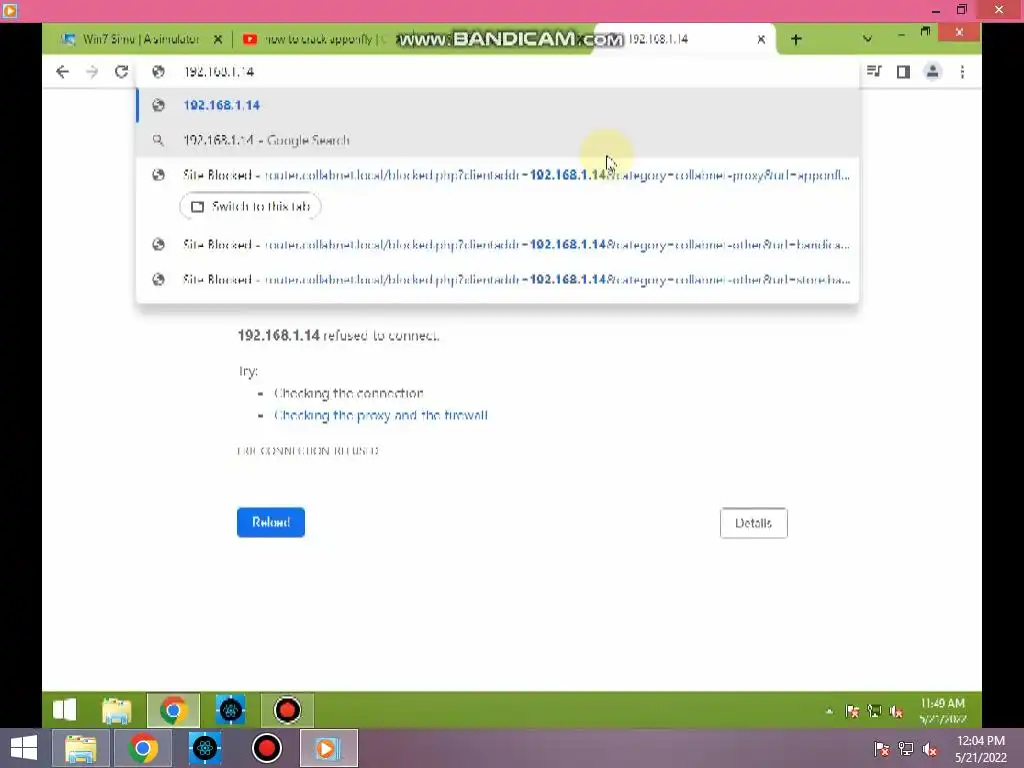1024x768 pixels.
Task: Click inner tray muted volume icon
Action: click(896, 711)
